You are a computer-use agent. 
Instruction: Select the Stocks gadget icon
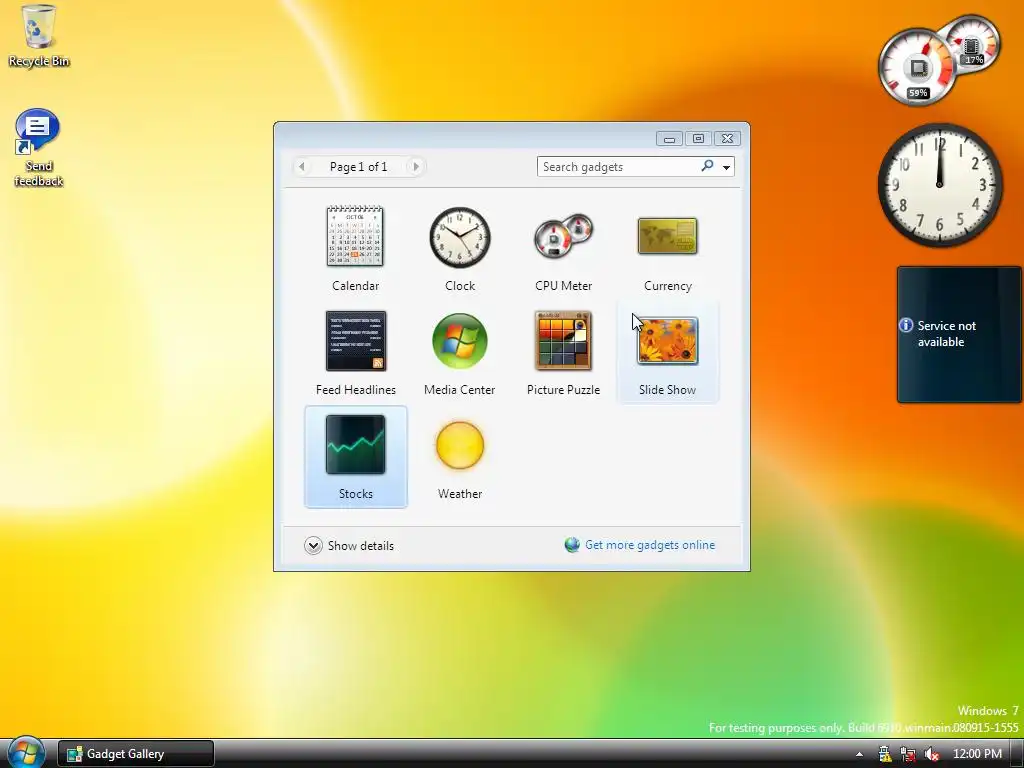[x=355, y=444]
